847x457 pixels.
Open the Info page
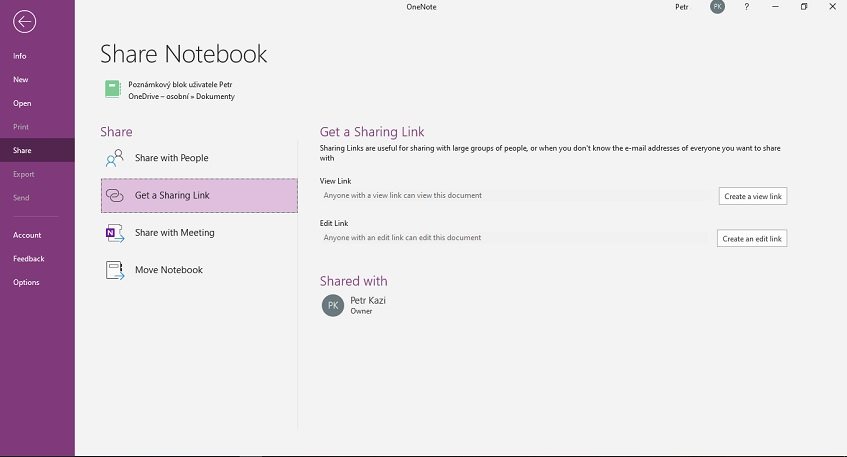pos(37,56)
